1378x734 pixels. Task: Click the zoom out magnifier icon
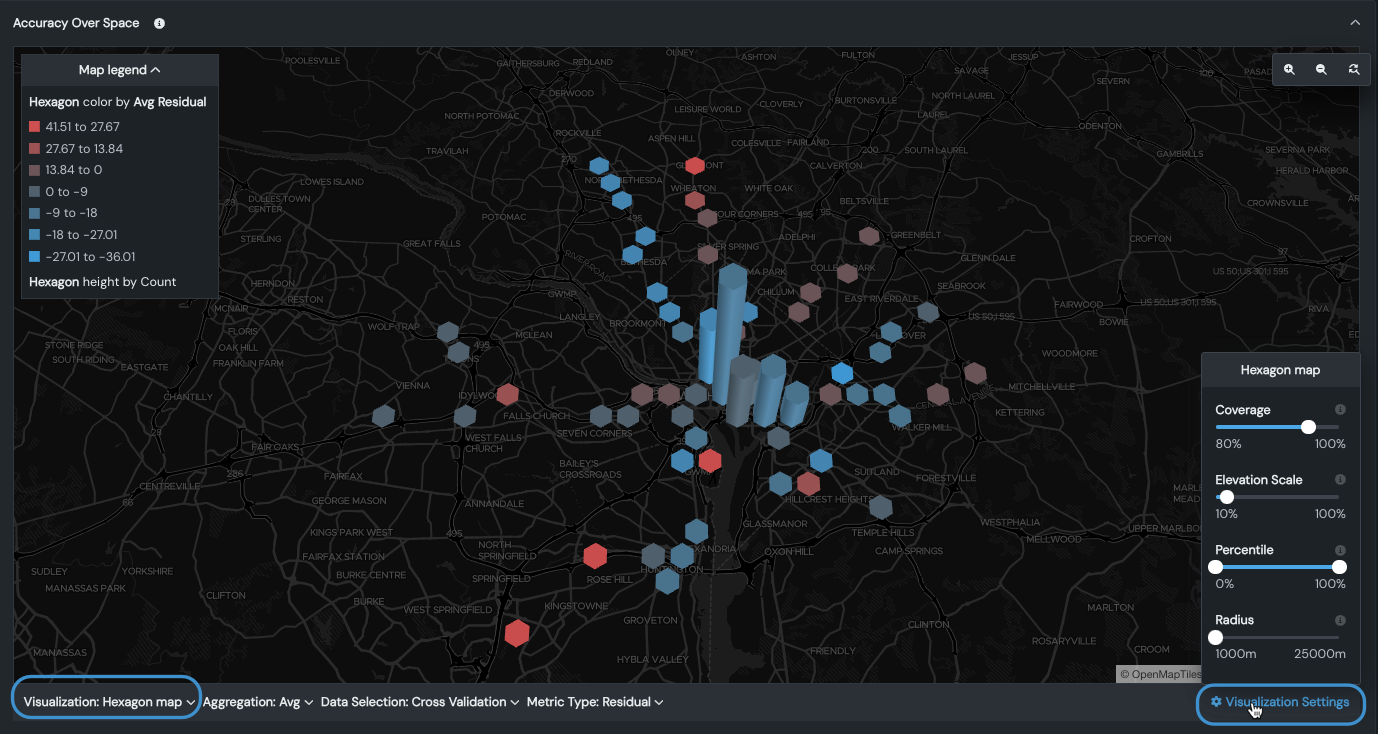pyautogui.click(x=1322, y=70)
